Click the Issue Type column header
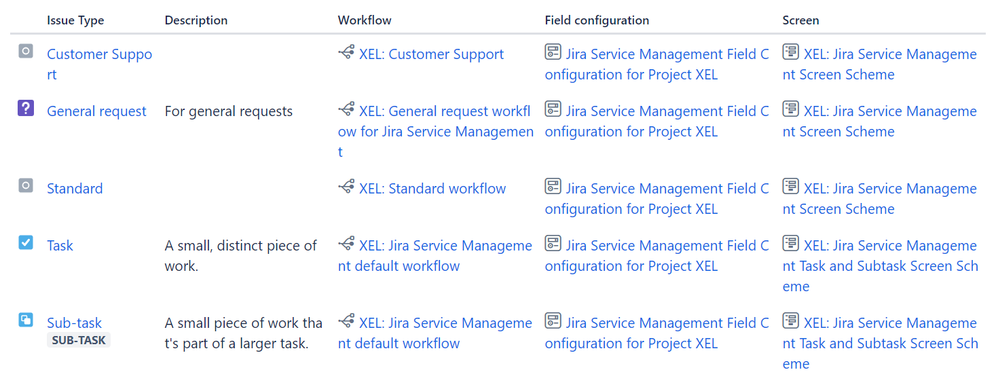This screenshot has width=998, height=372. (75, 20)
